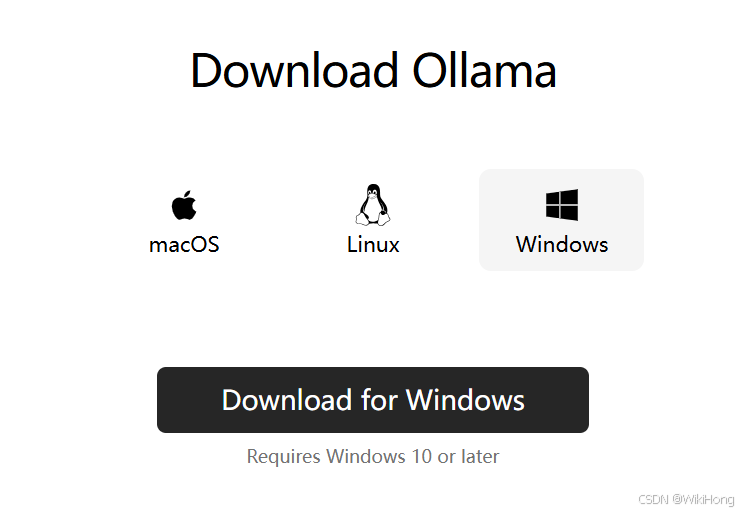Choose the Windows logo icon
Image resolution: width=749 pixels, height=512 pixels.
[562, 205]
